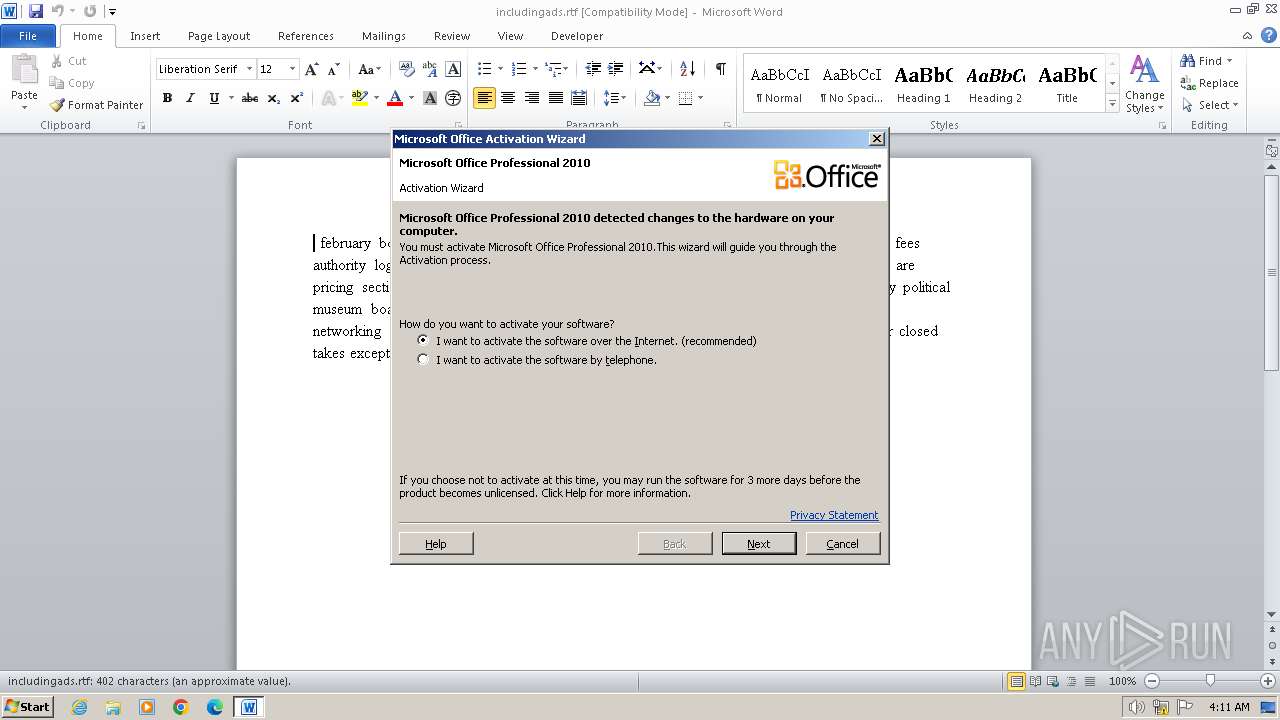Switch to the Page Layout tab
The image size is (1280, 720).
tap(219, 36)
